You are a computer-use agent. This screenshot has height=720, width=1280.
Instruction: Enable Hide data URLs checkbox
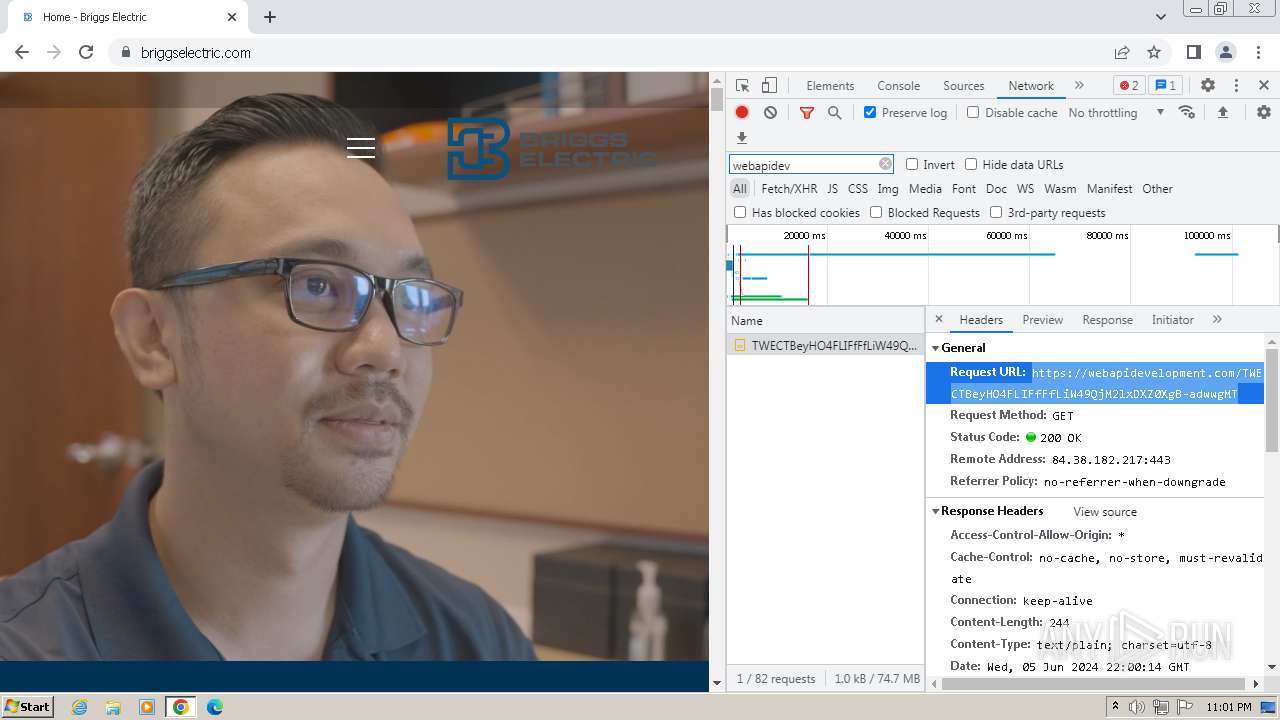point(971,164)
